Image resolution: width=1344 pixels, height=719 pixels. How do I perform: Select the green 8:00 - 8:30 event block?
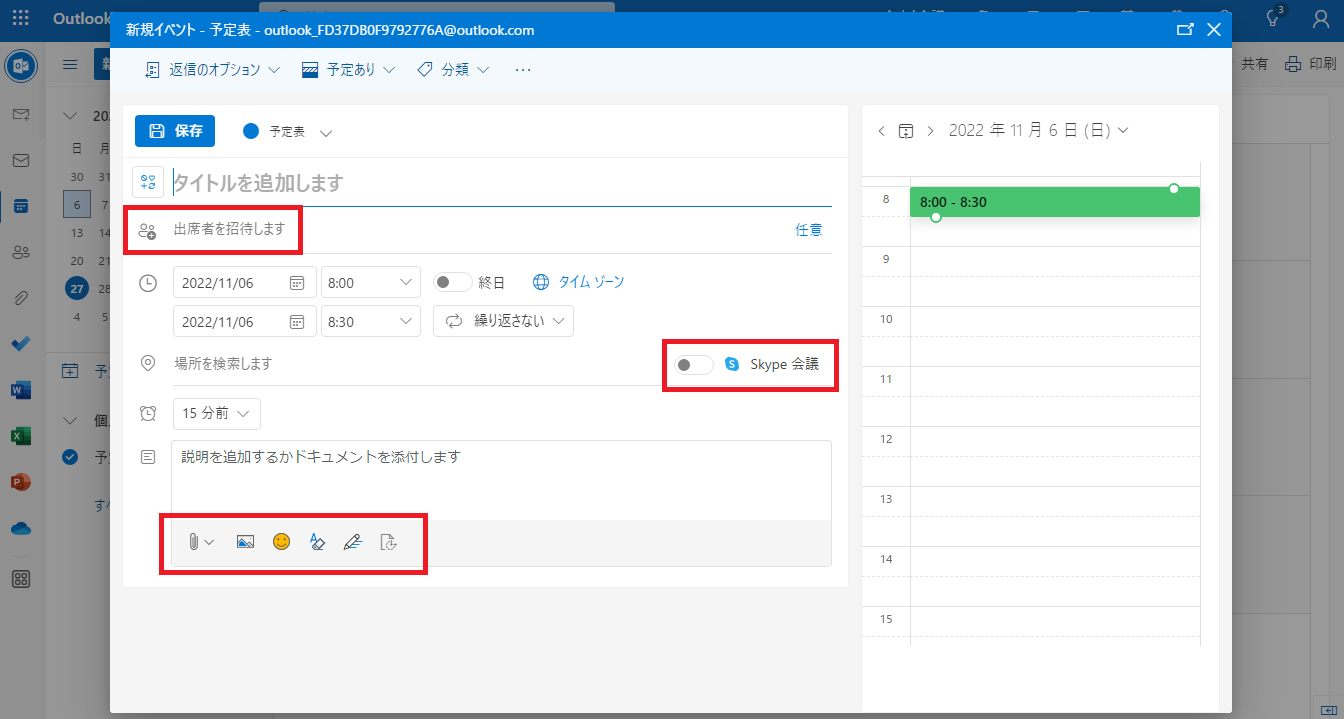1050,202
